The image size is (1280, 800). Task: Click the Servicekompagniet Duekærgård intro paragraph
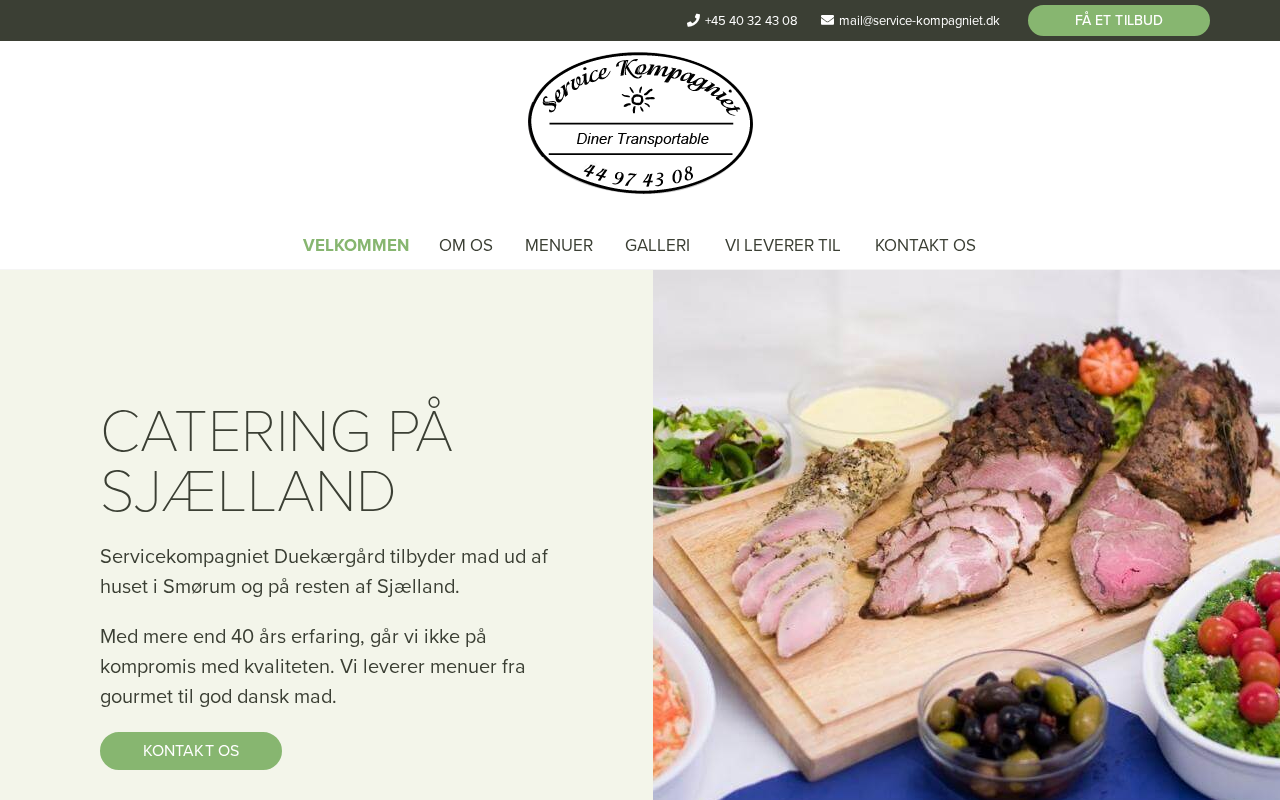pyautogui.click(x=324, y=572)
